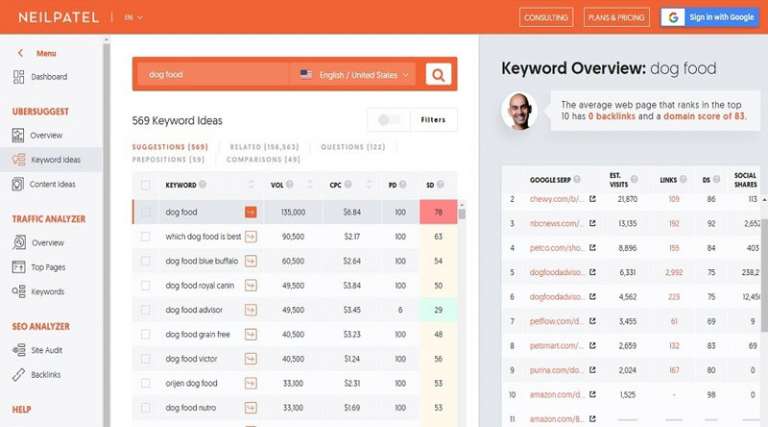768x427 pixels.
Task: Open nbcnews.com result external link icon
Action: (x=593, y=223)
